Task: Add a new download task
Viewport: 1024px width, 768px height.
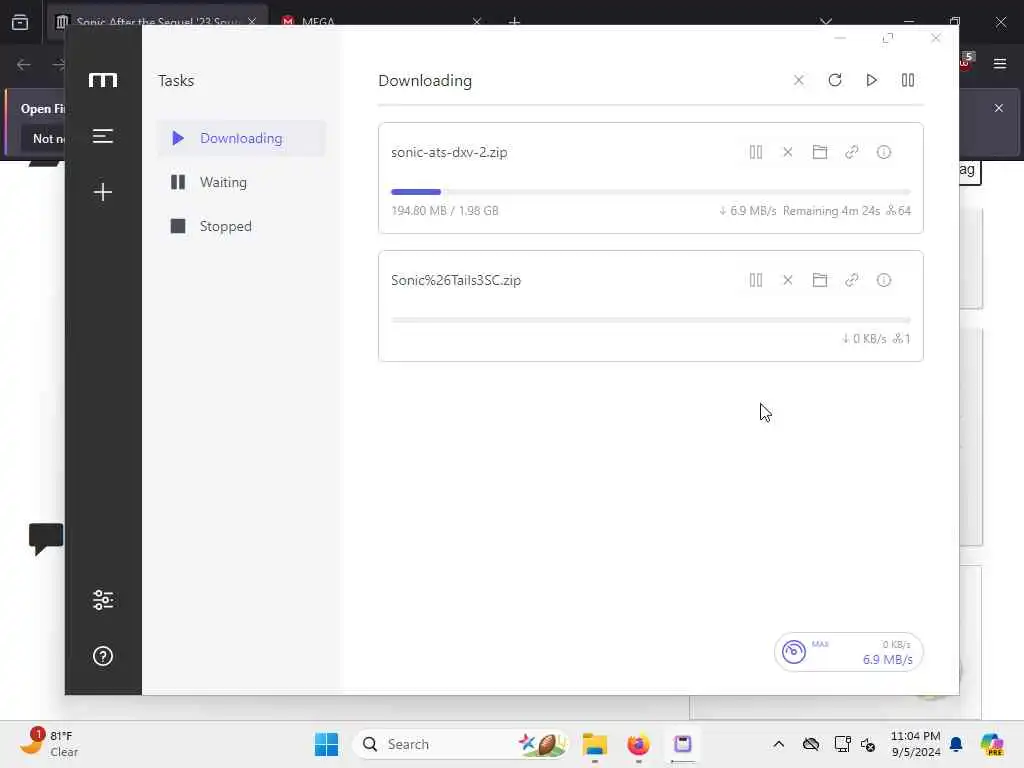Action: [x=103, y=192]
